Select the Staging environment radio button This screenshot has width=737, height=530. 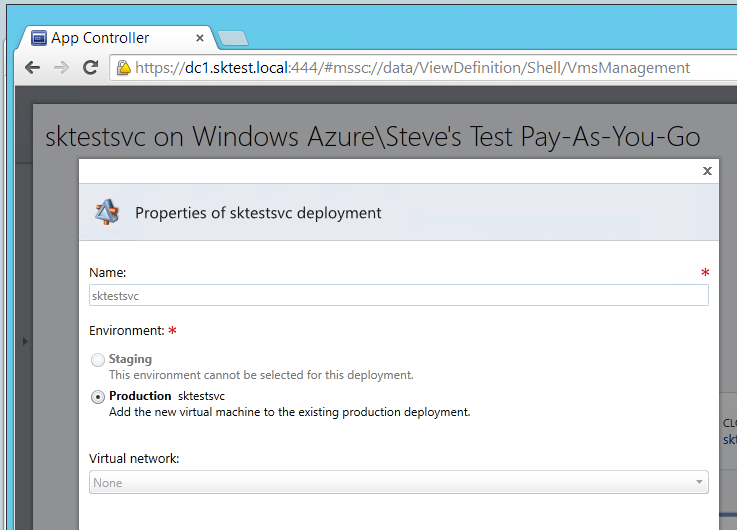[x=98, y=360]
